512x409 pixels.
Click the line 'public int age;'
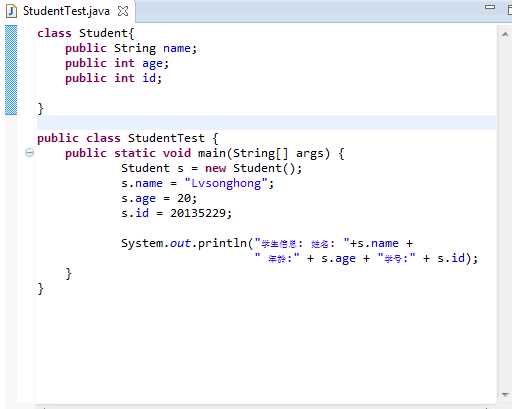point(117,64)
